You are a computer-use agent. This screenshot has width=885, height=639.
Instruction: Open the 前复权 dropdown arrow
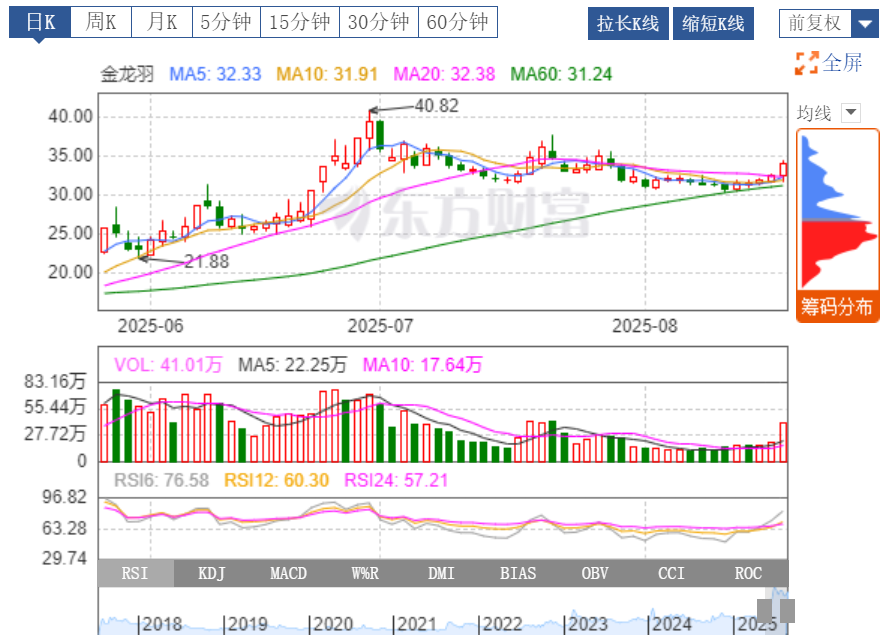(x=865, y=24)
